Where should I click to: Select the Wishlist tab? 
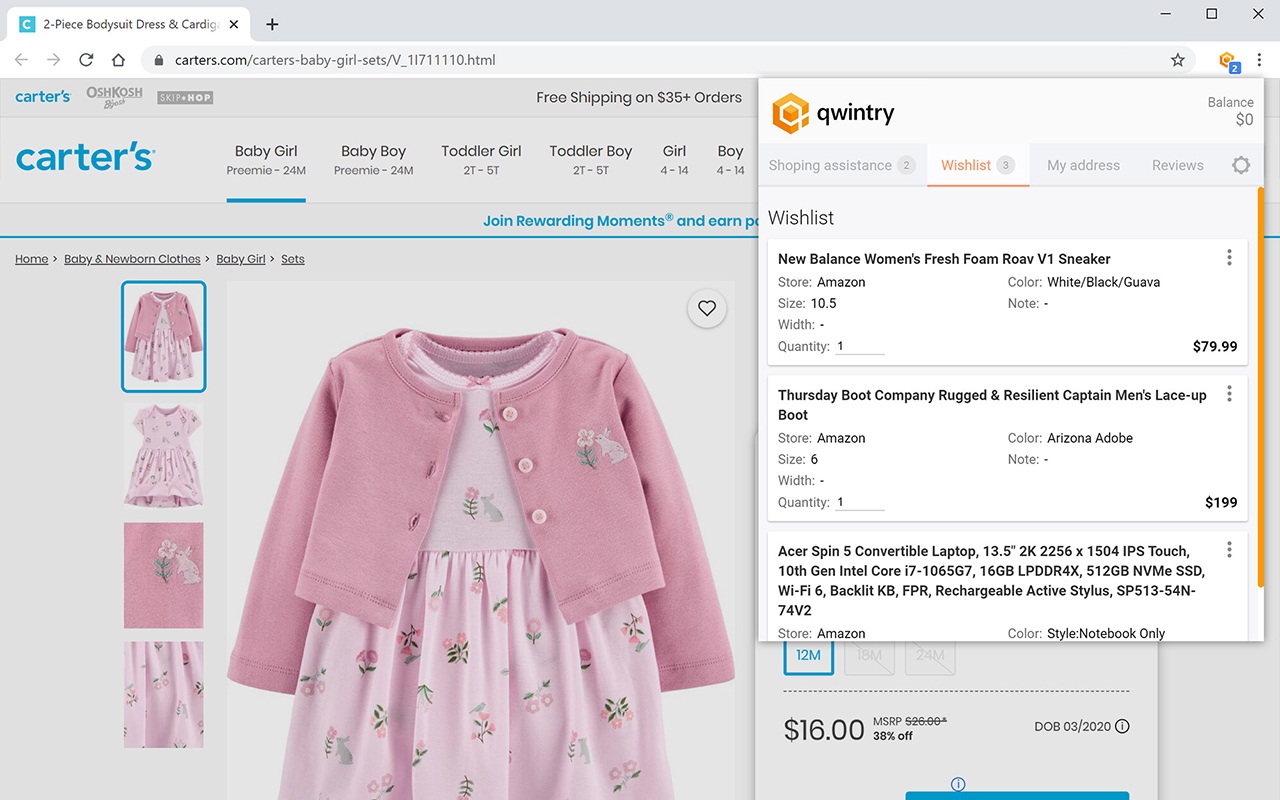click(978, 165)
